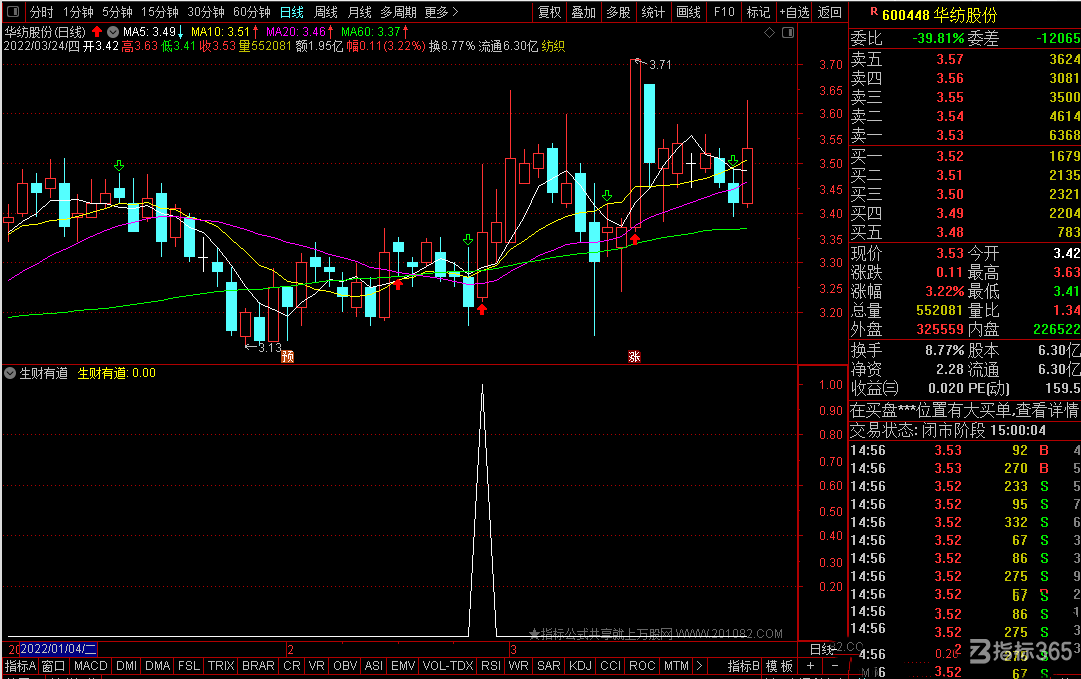Screen dimensions: 1081x679
Task: Click the 叠加 overlay button
Action: pos(583,12)
